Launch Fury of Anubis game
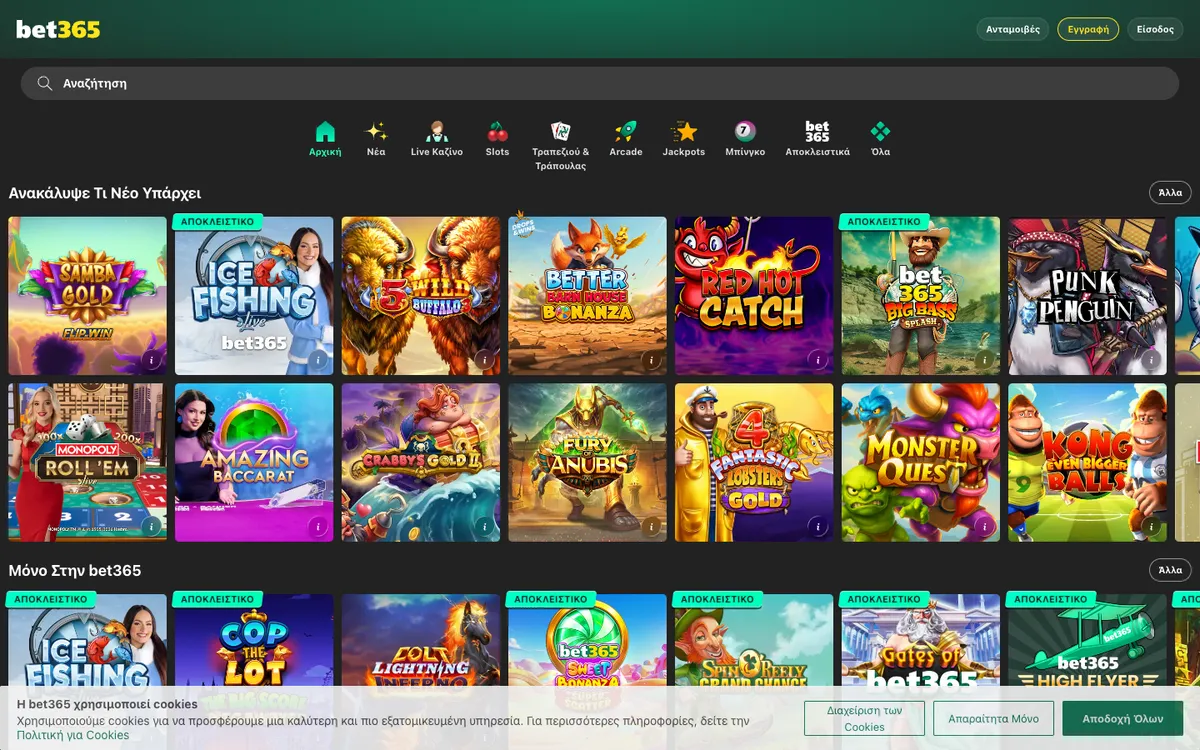This screenshot has width=1200, height=750. (587, 463)
